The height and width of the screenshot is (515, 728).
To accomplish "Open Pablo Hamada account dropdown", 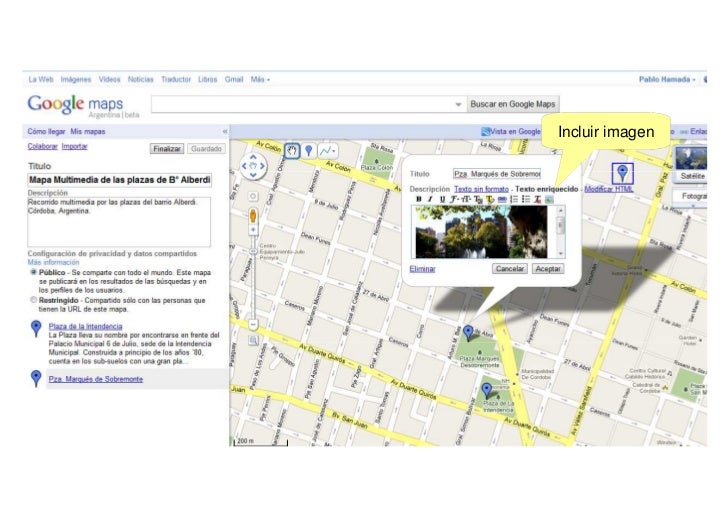I will click(667, 79).
